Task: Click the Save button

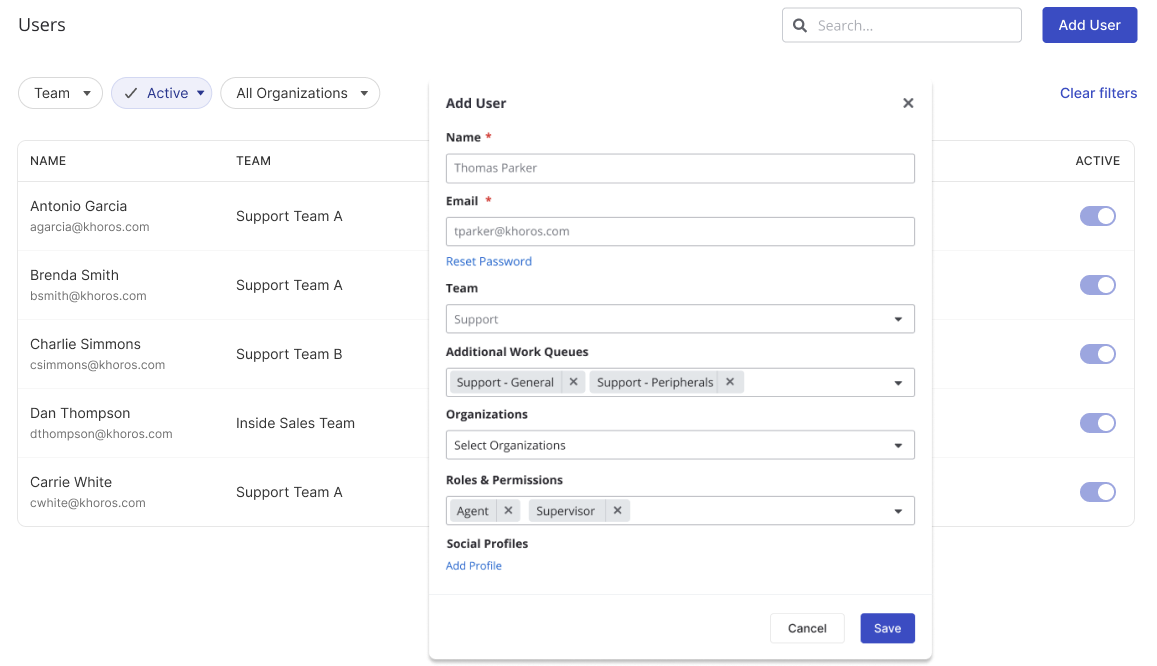Action: click(x=887, y=628)
